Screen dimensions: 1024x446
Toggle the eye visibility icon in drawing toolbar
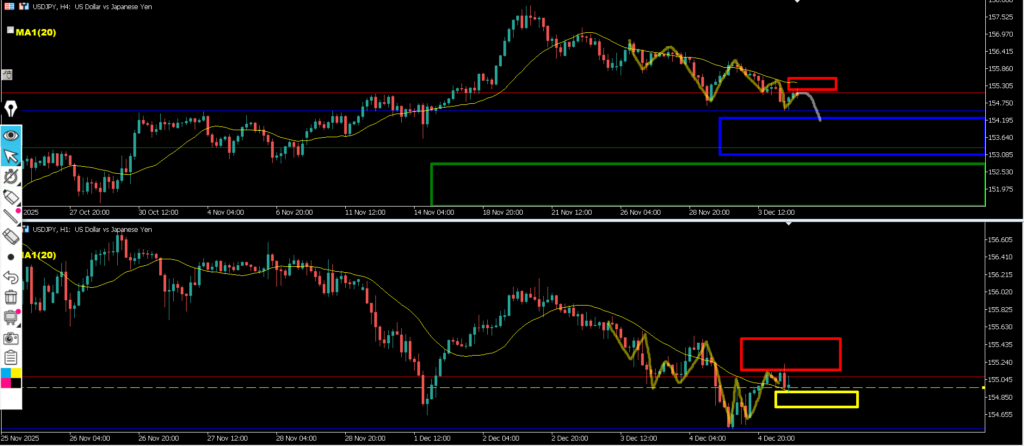(11, 133)
